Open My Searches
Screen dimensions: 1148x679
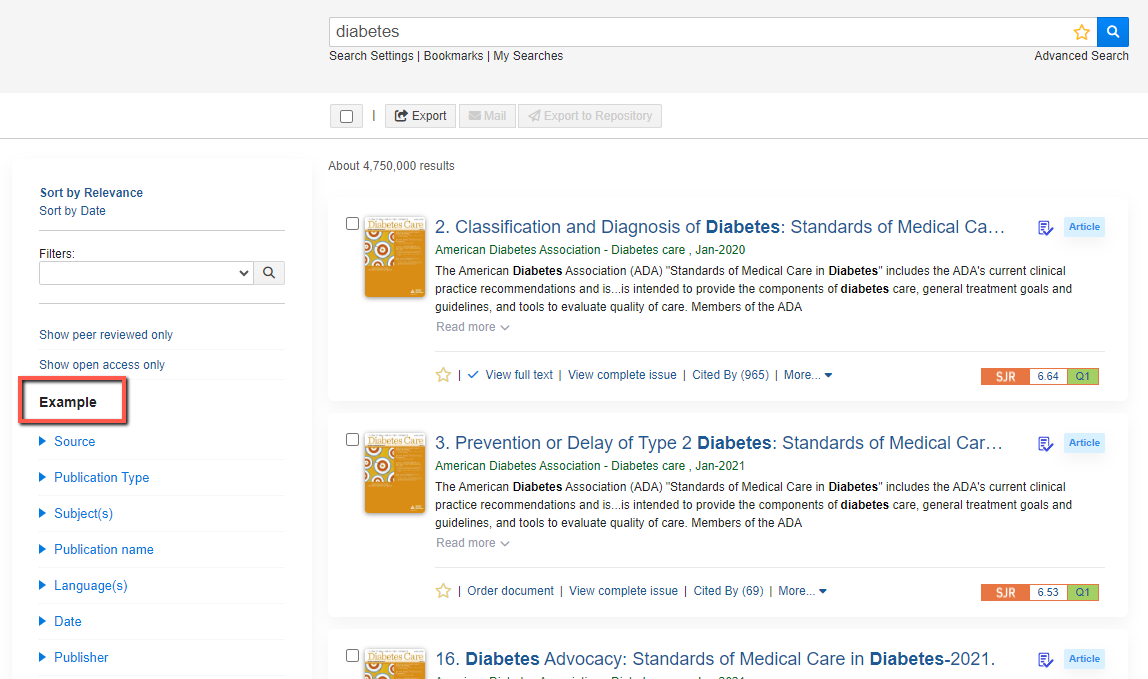coord(528,56)
